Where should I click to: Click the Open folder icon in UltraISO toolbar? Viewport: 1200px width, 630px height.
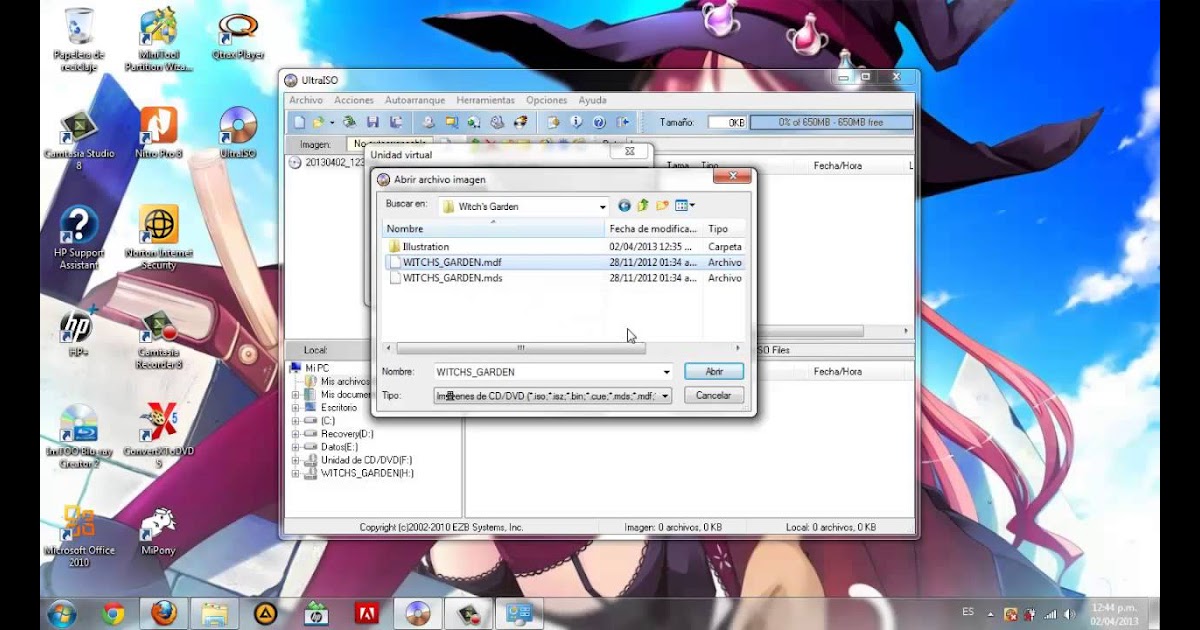click(x=318, y=122)
